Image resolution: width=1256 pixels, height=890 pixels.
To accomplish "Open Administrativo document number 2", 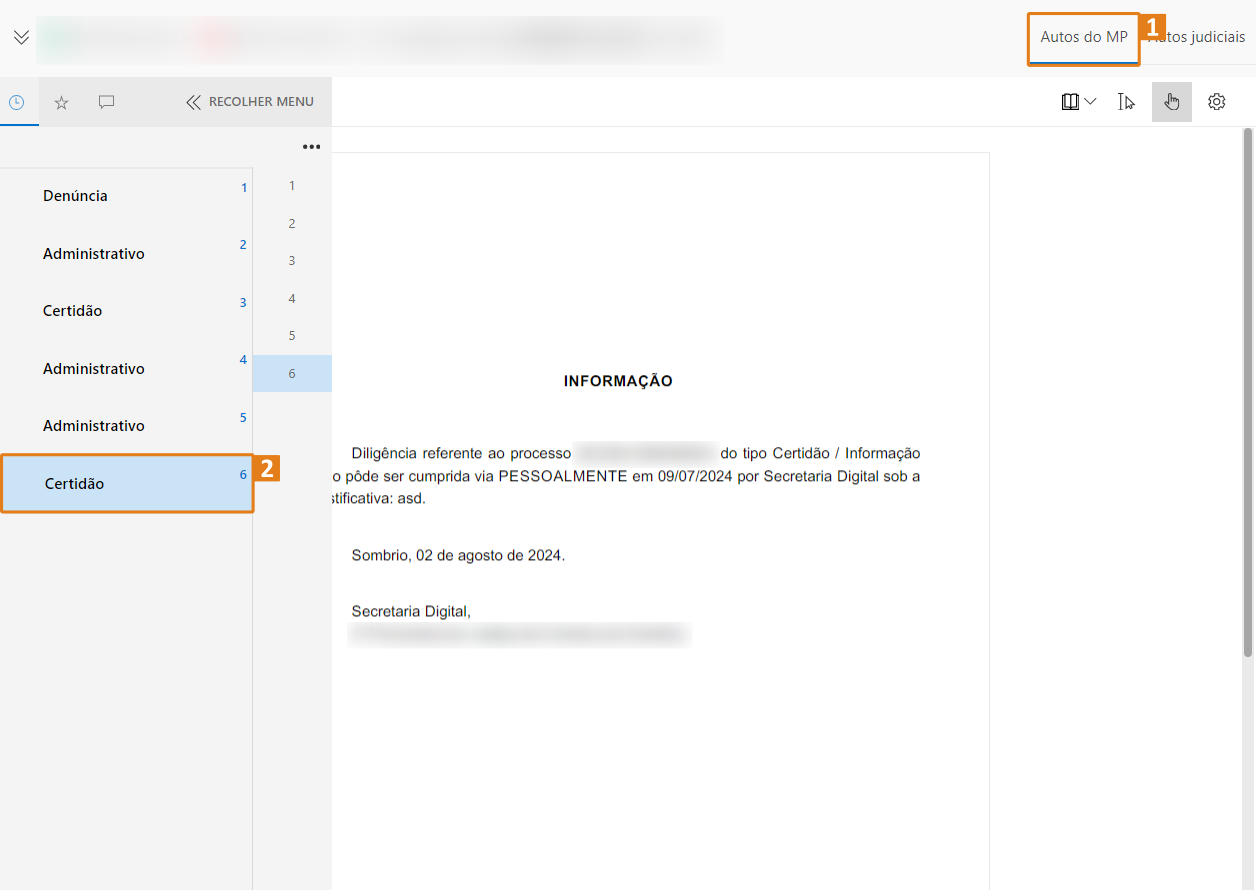I will point(93,254).
